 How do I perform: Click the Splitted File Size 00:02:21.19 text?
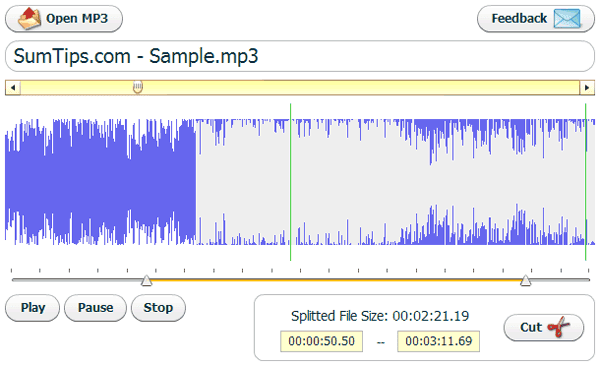point(380,316)
